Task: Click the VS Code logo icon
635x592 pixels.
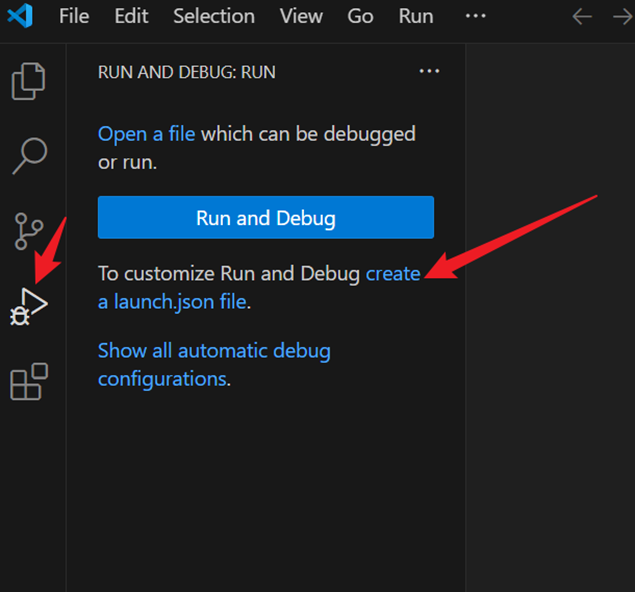Action: (20, 15)
